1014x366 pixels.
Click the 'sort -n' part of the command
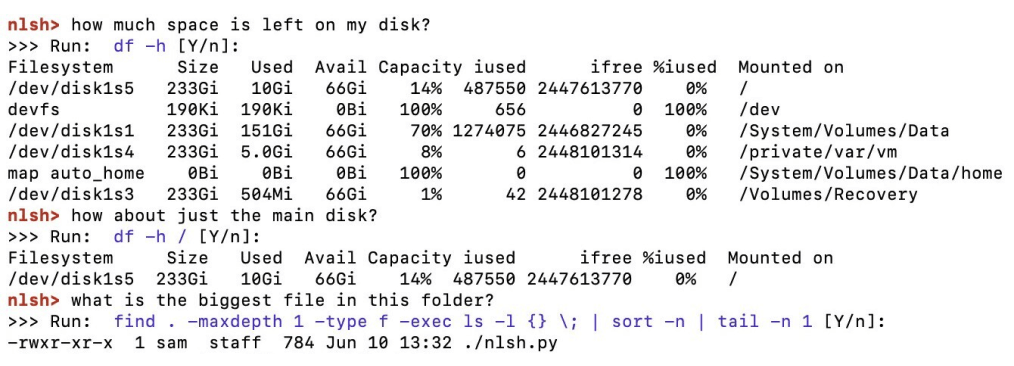[649, 322]
